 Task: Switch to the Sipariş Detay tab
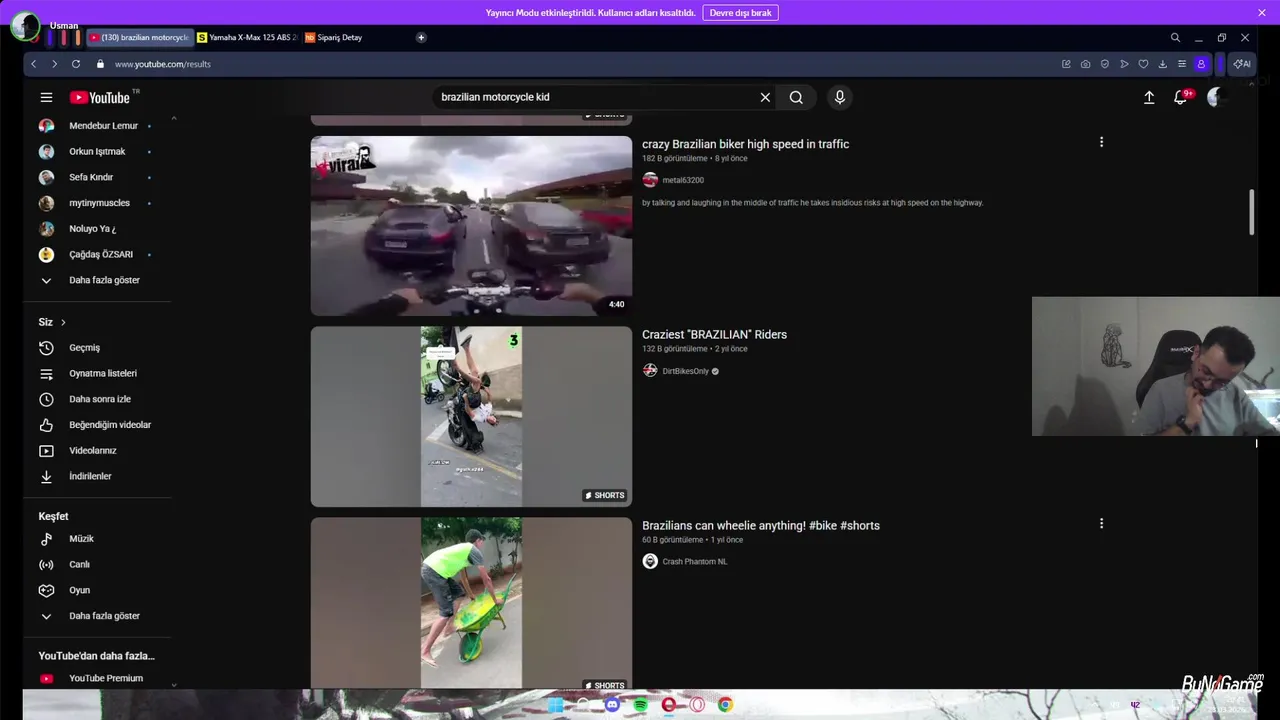coord(334,37)
